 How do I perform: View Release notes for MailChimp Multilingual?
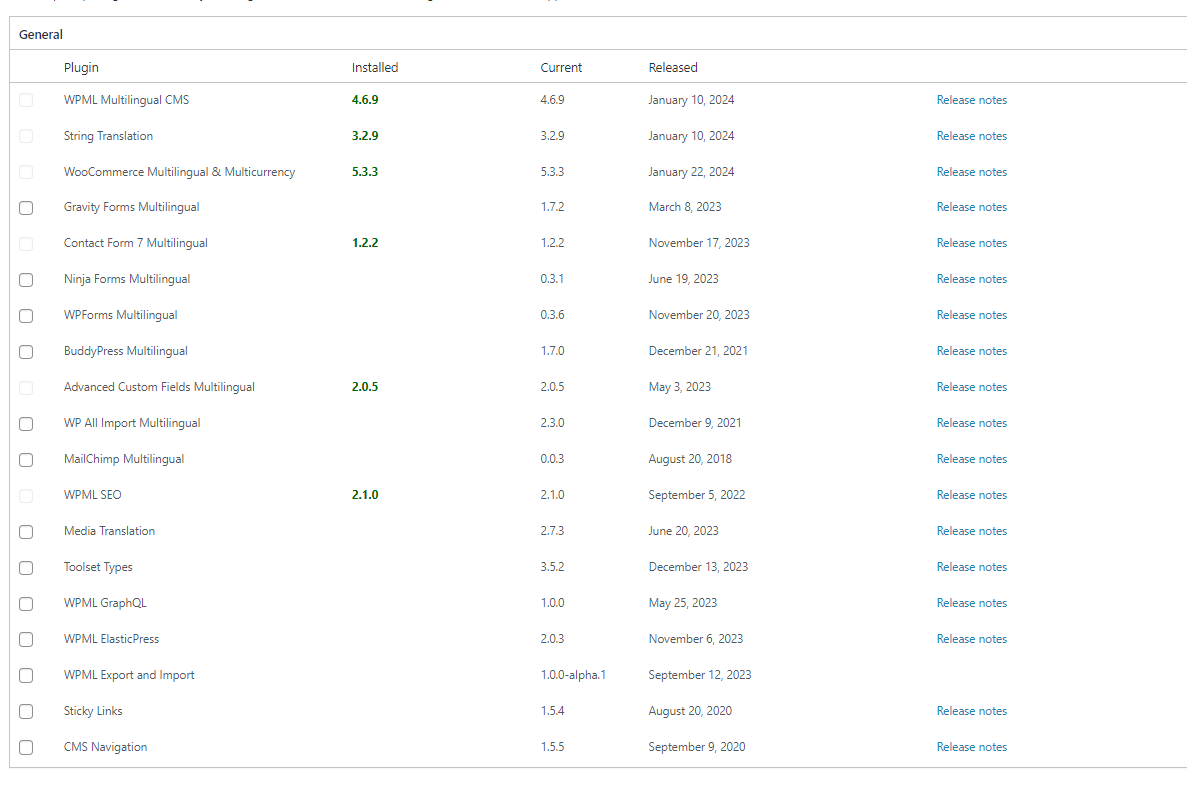click(x=971, y=459)
